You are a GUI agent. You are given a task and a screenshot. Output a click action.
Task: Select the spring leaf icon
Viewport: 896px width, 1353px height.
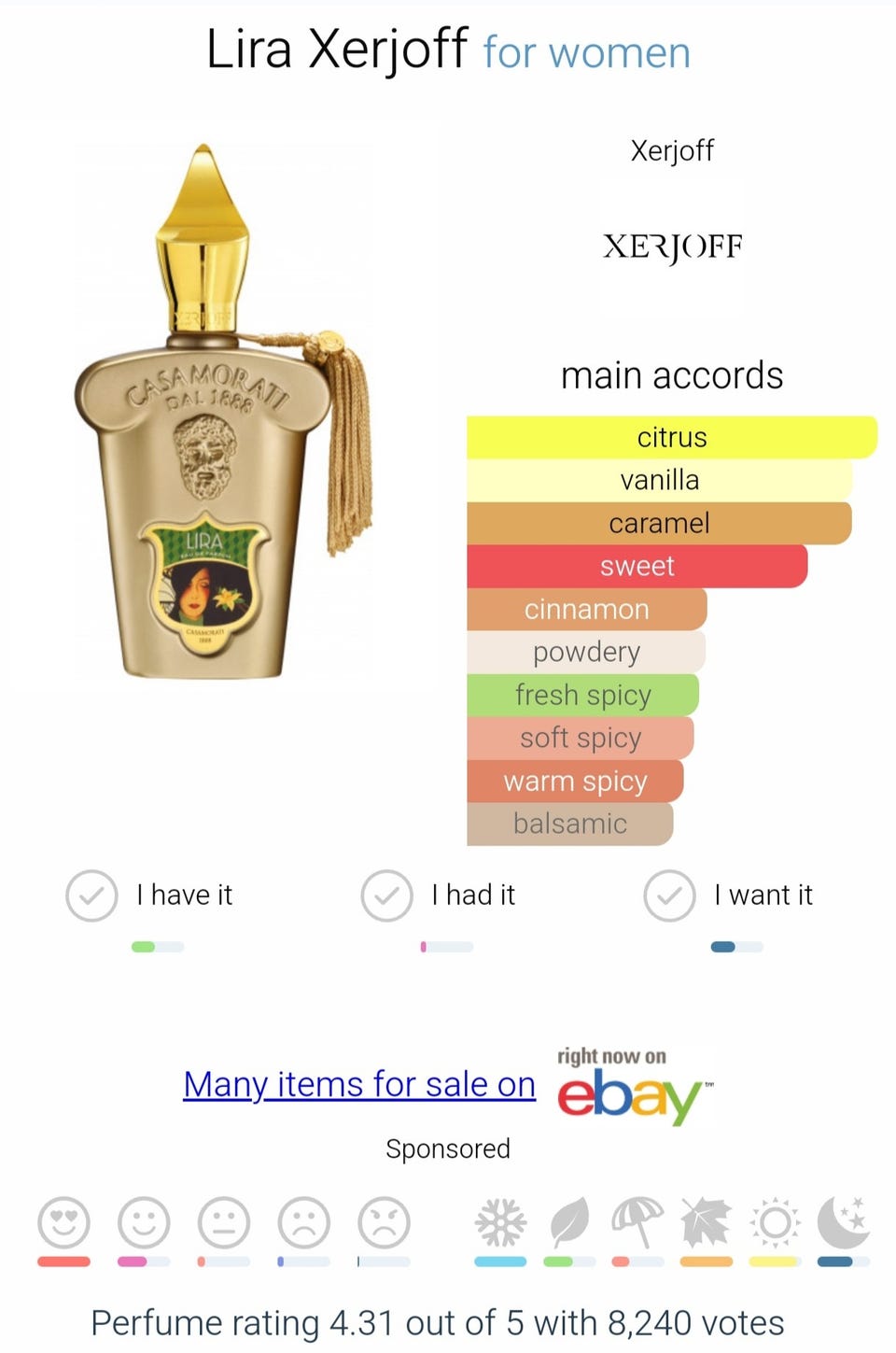(569, 1222)
